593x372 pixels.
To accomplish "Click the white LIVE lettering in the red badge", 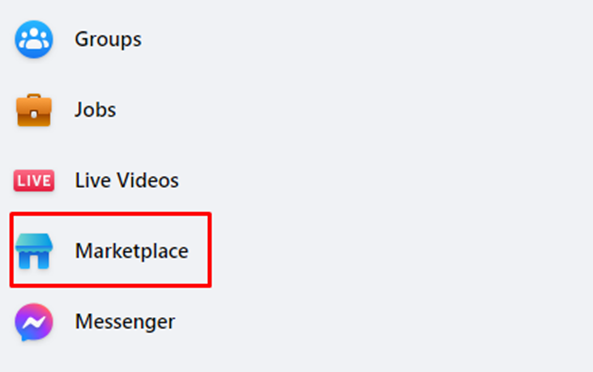I will (x=34, y=181).
